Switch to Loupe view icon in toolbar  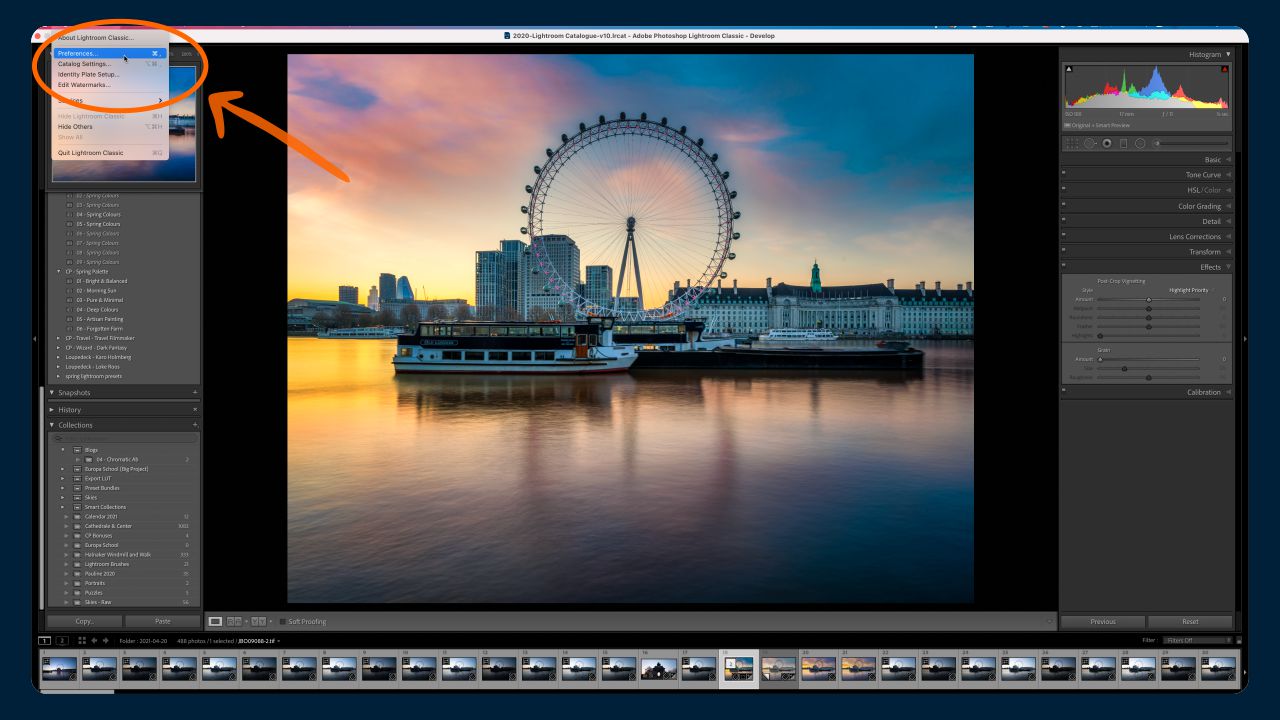click(215, 622)
